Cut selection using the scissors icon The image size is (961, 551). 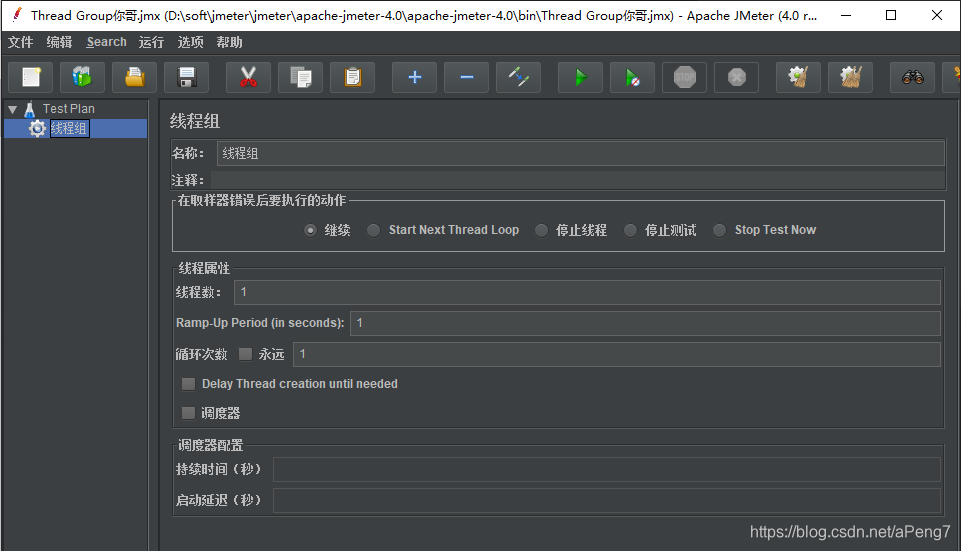click(248, 77)
